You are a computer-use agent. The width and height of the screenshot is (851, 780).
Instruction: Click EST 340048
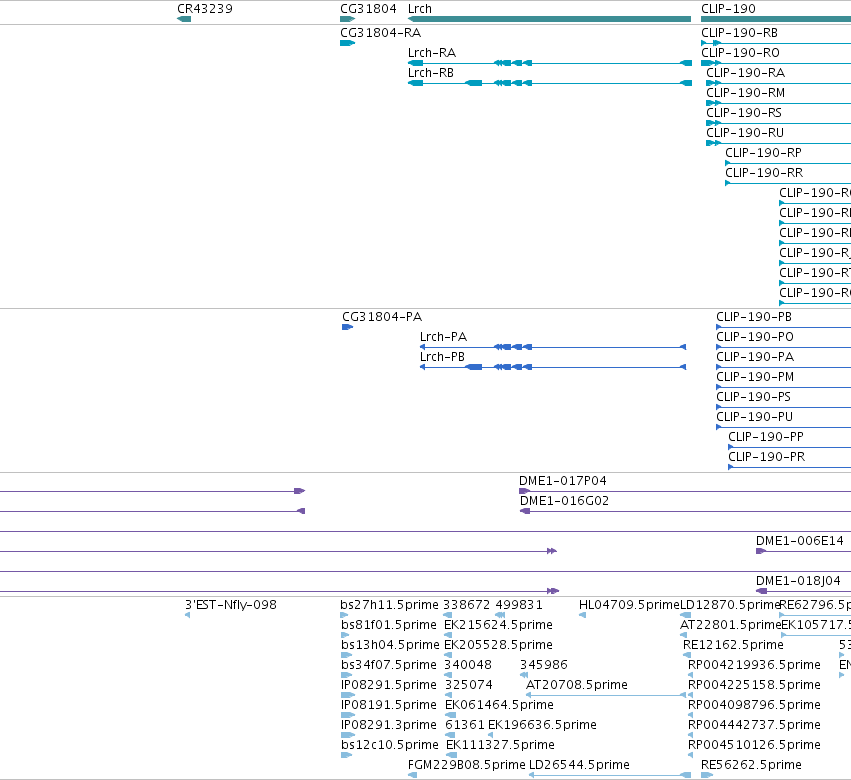tap(468, 665)
